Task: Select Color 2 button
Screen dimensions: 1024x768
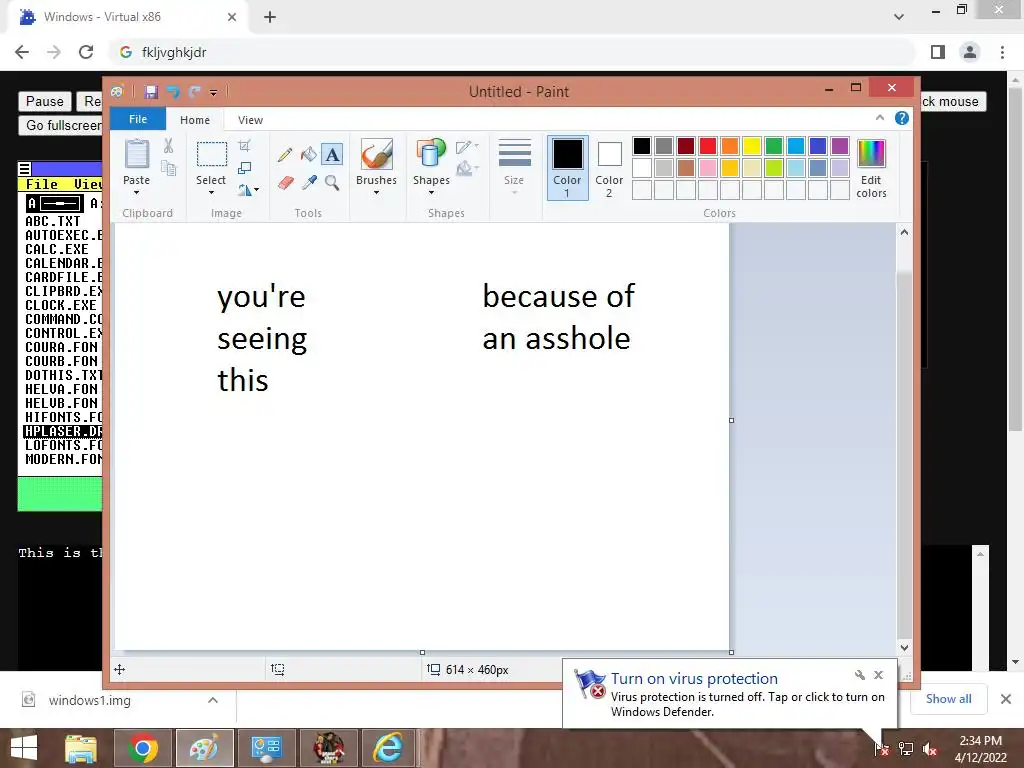Action: (x=609, y=168)
